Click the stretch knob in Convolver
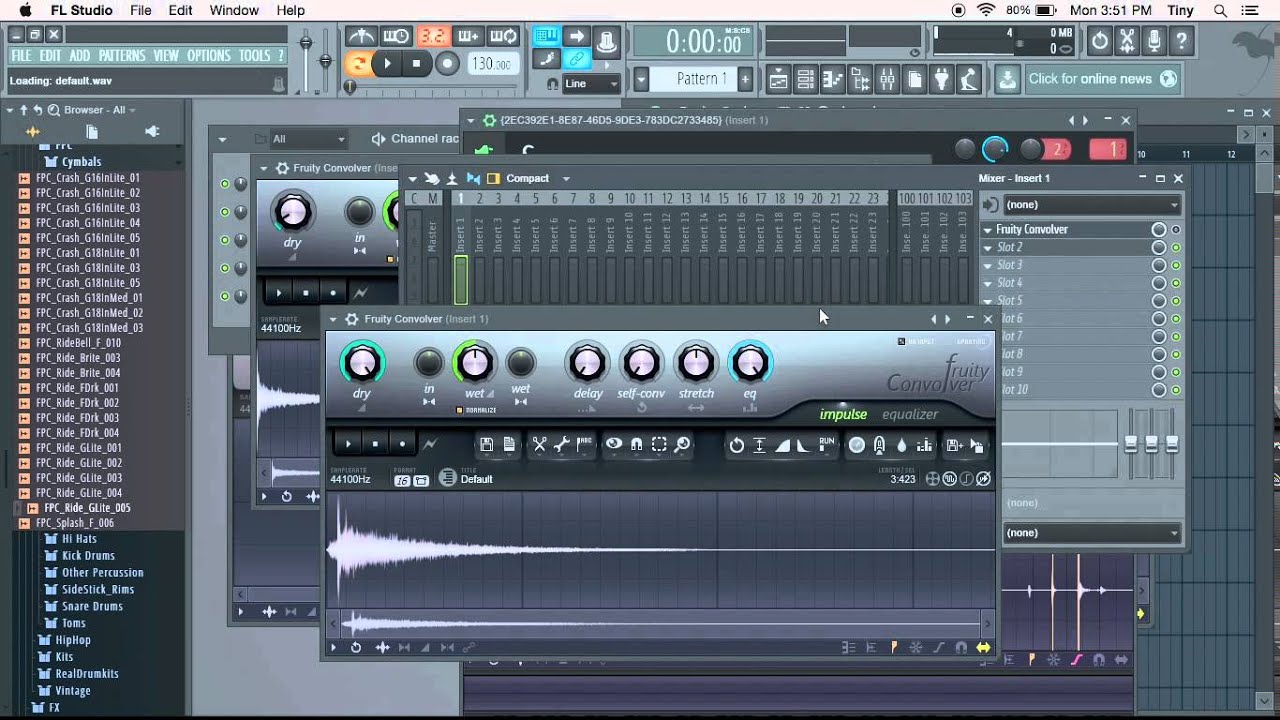Image resolution: width=1280 pixels, height=720 pixels. point(696,363)
